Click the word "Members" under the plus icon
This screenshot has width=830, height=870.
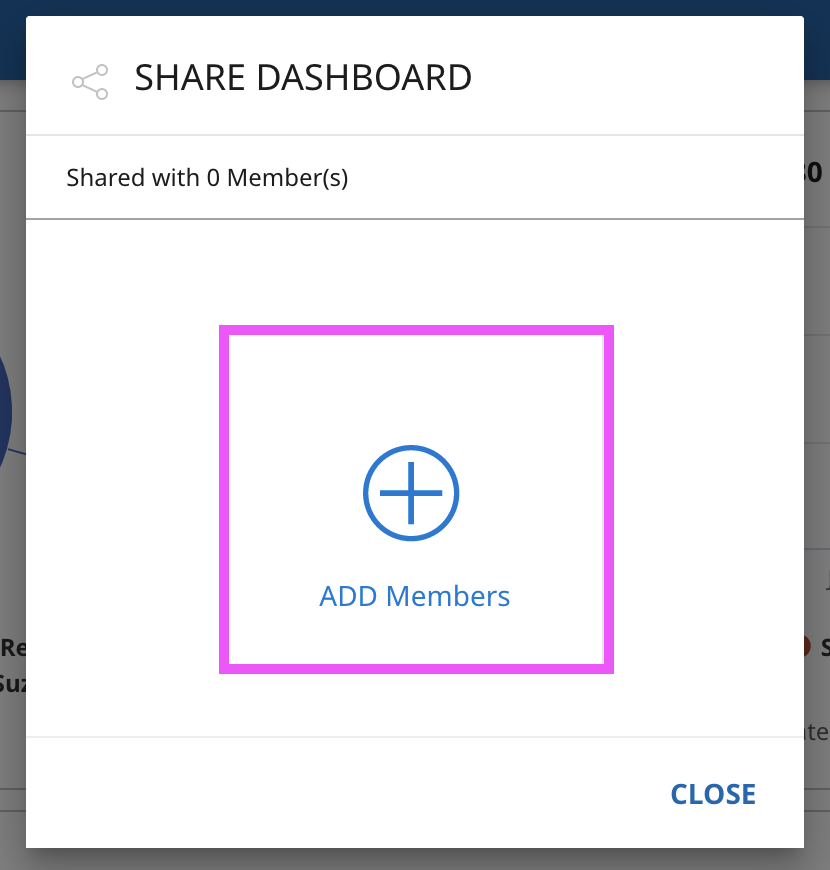(448, 597)
